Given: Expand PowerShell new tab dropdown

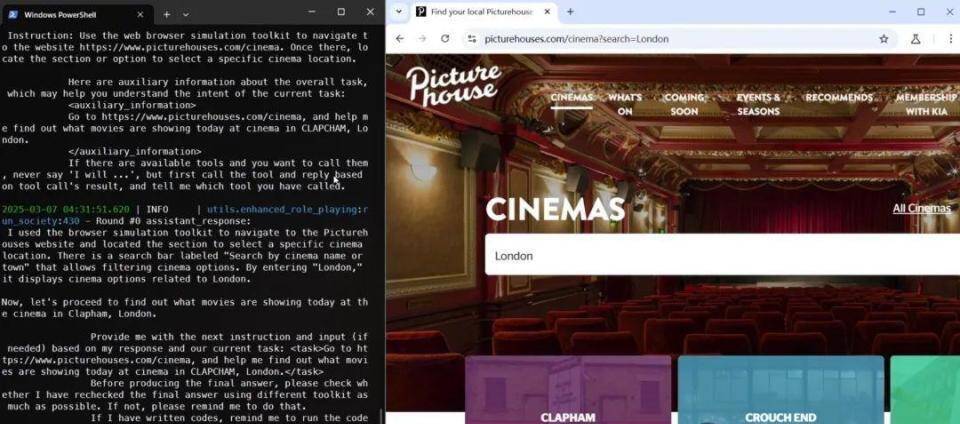Looking at the screenshot, I should coord(186,13).
